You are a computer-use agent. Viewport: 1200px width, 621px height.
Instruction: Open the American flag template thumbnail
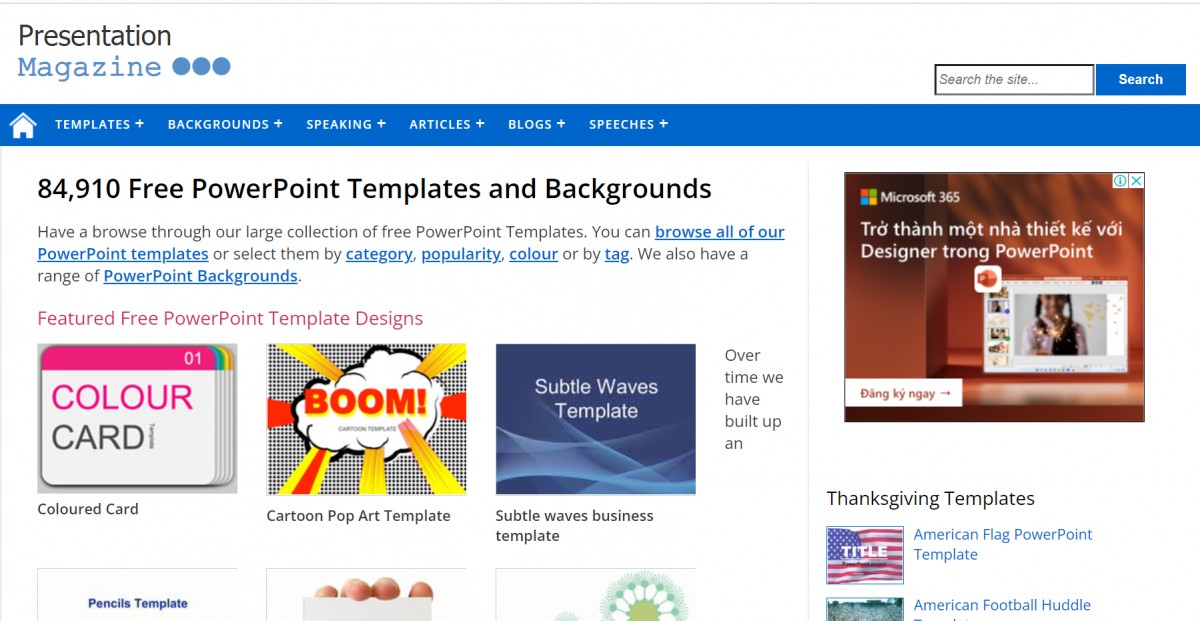tap(865, 555)
